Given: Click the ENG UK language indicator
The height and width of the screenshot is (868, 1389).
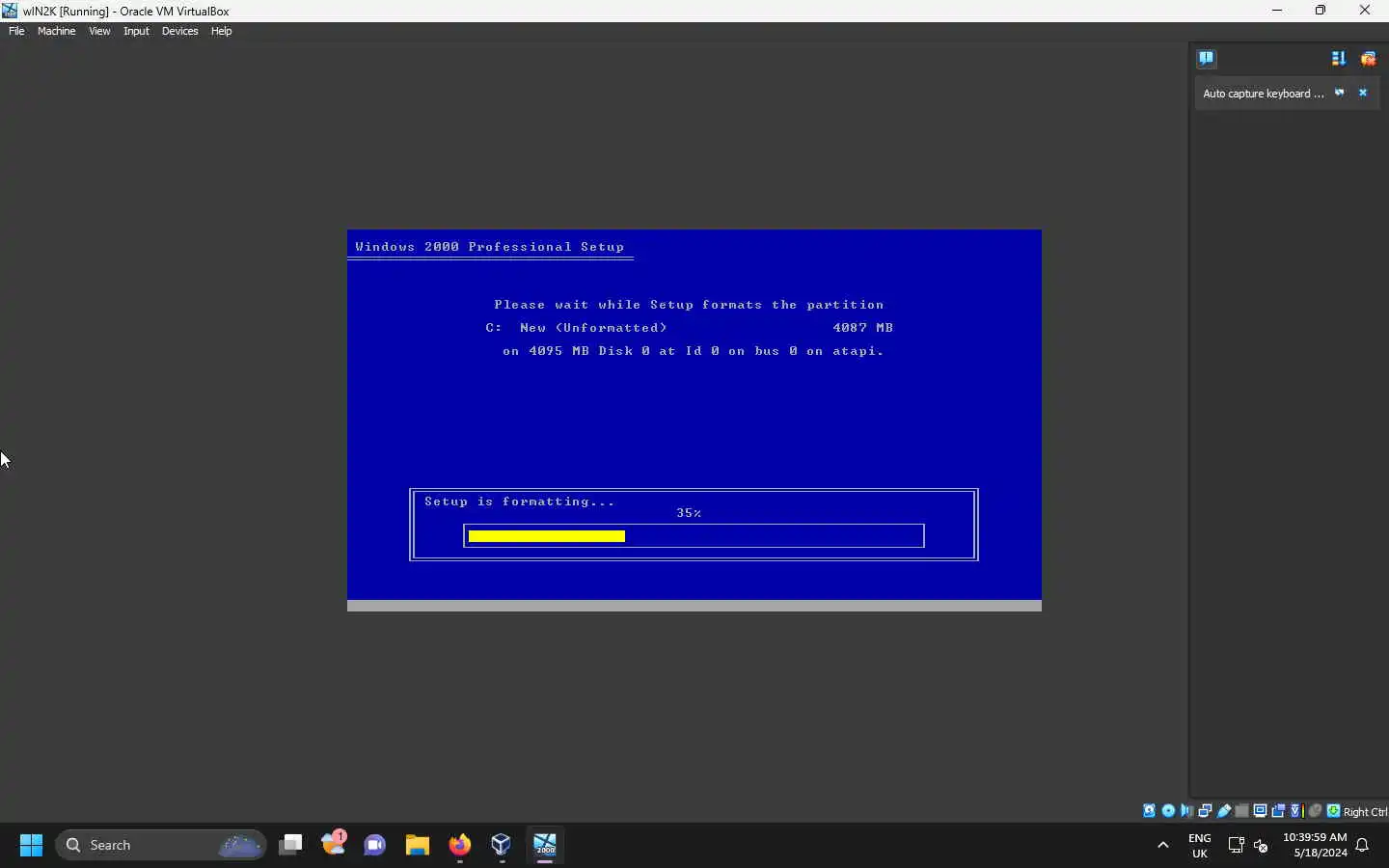Looking at the screenshot, I should (1200, 845).
